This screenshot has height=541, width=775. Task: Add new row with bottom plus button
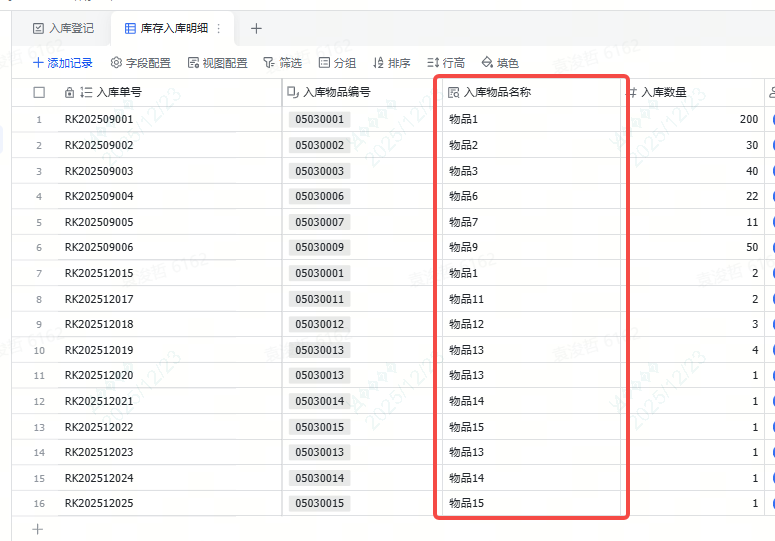[x=39, y=529]
